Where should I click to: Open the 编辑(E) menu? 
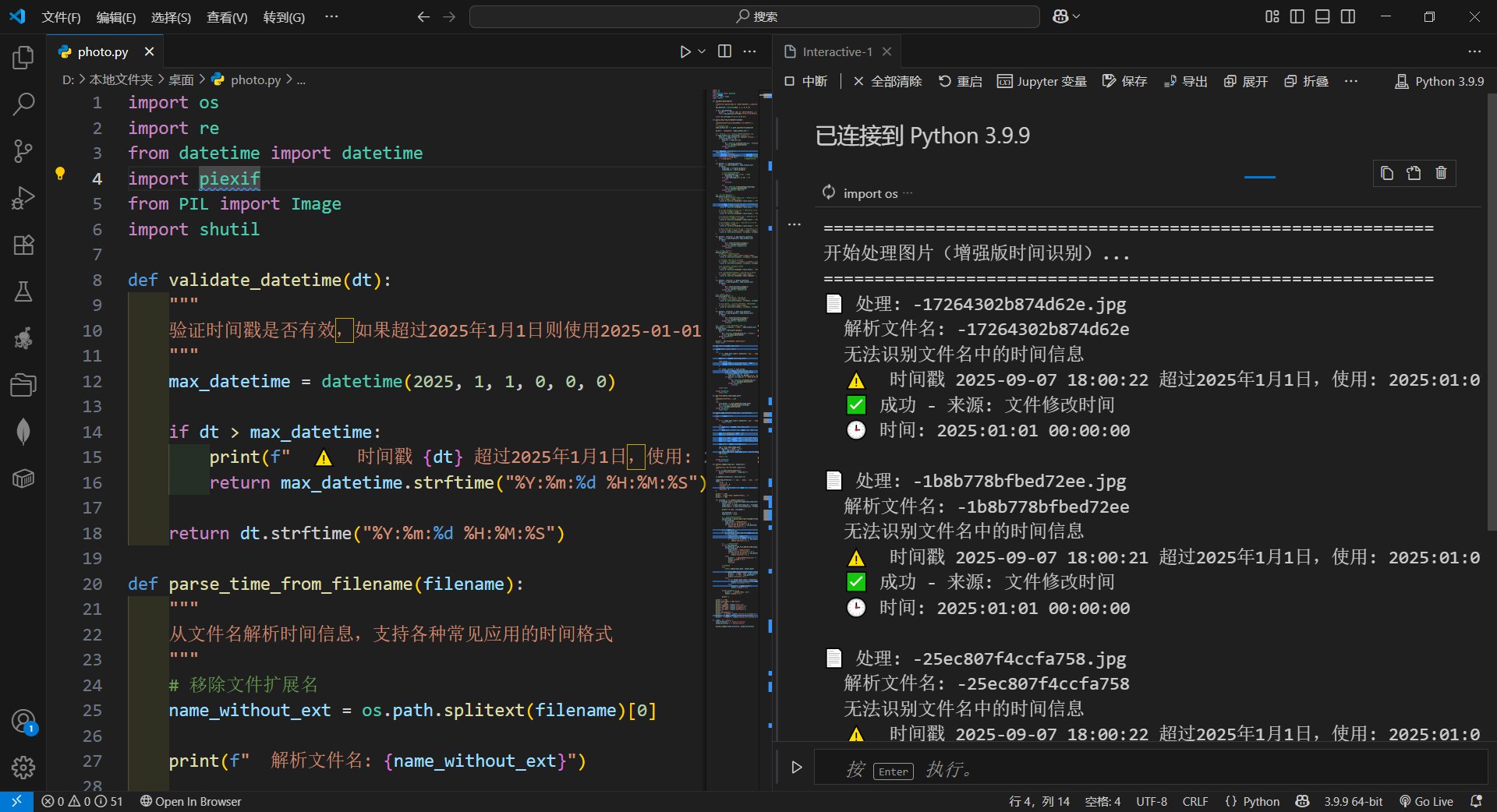116,17
